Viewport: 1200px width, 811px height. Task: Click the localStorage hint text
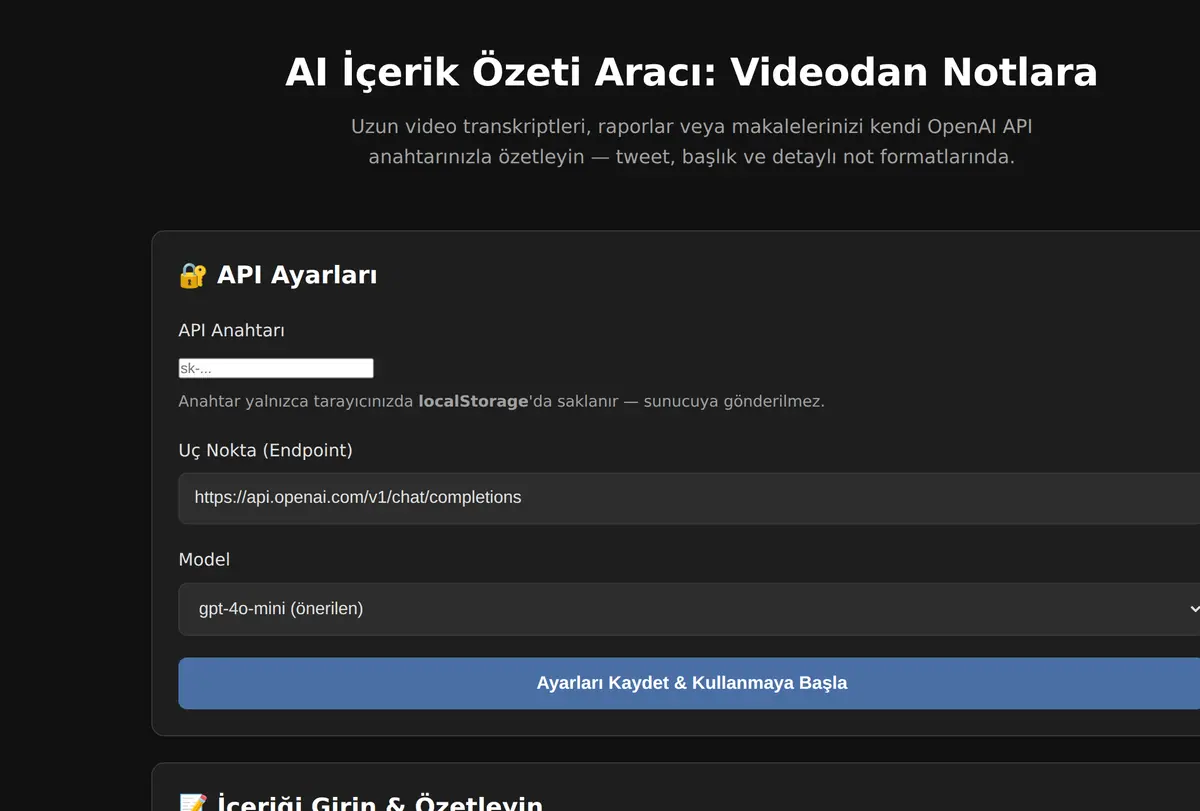[501, 401]
